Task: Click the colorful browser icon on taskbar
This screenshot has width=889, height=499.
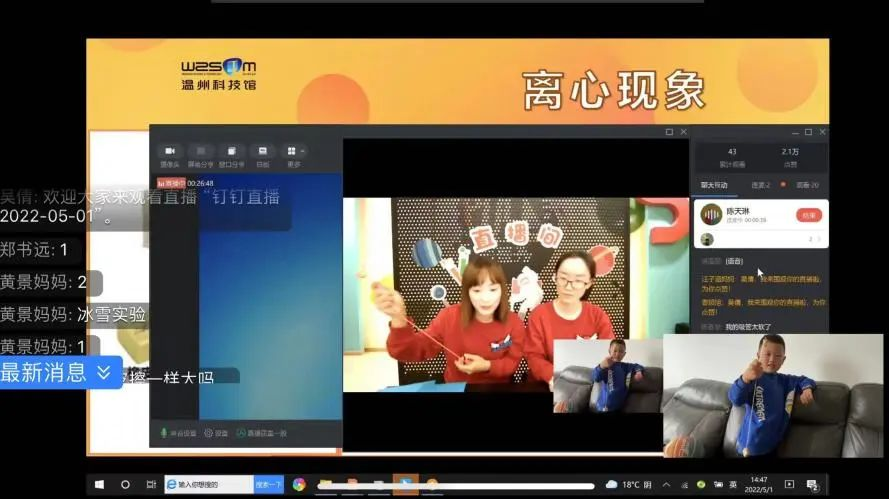Action: (299, 484)
